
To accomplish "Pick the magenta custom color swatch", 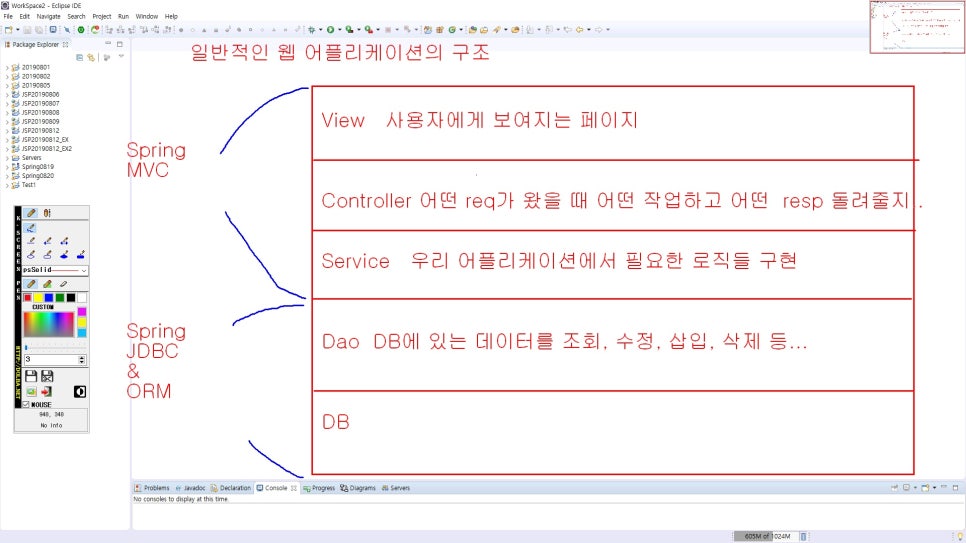I will [x=82, y=312].
